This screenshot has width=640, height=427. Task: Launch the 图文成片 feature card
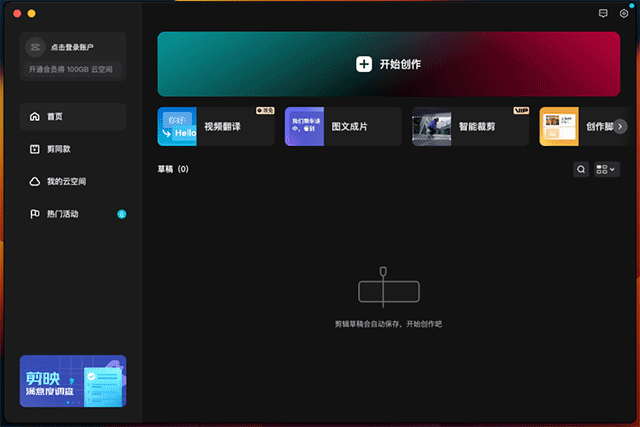(x=343, y=127)
